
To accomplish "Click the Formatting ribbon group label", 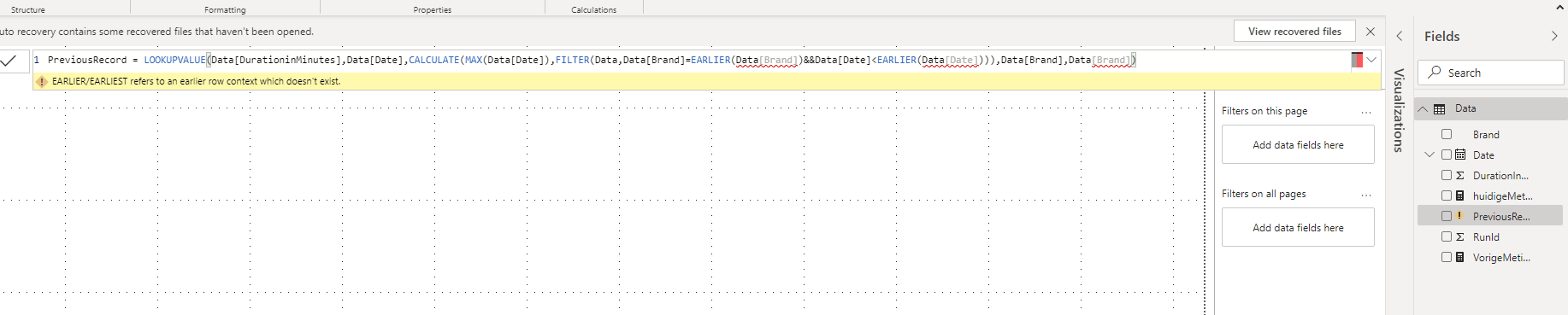I will click(225, 10).
